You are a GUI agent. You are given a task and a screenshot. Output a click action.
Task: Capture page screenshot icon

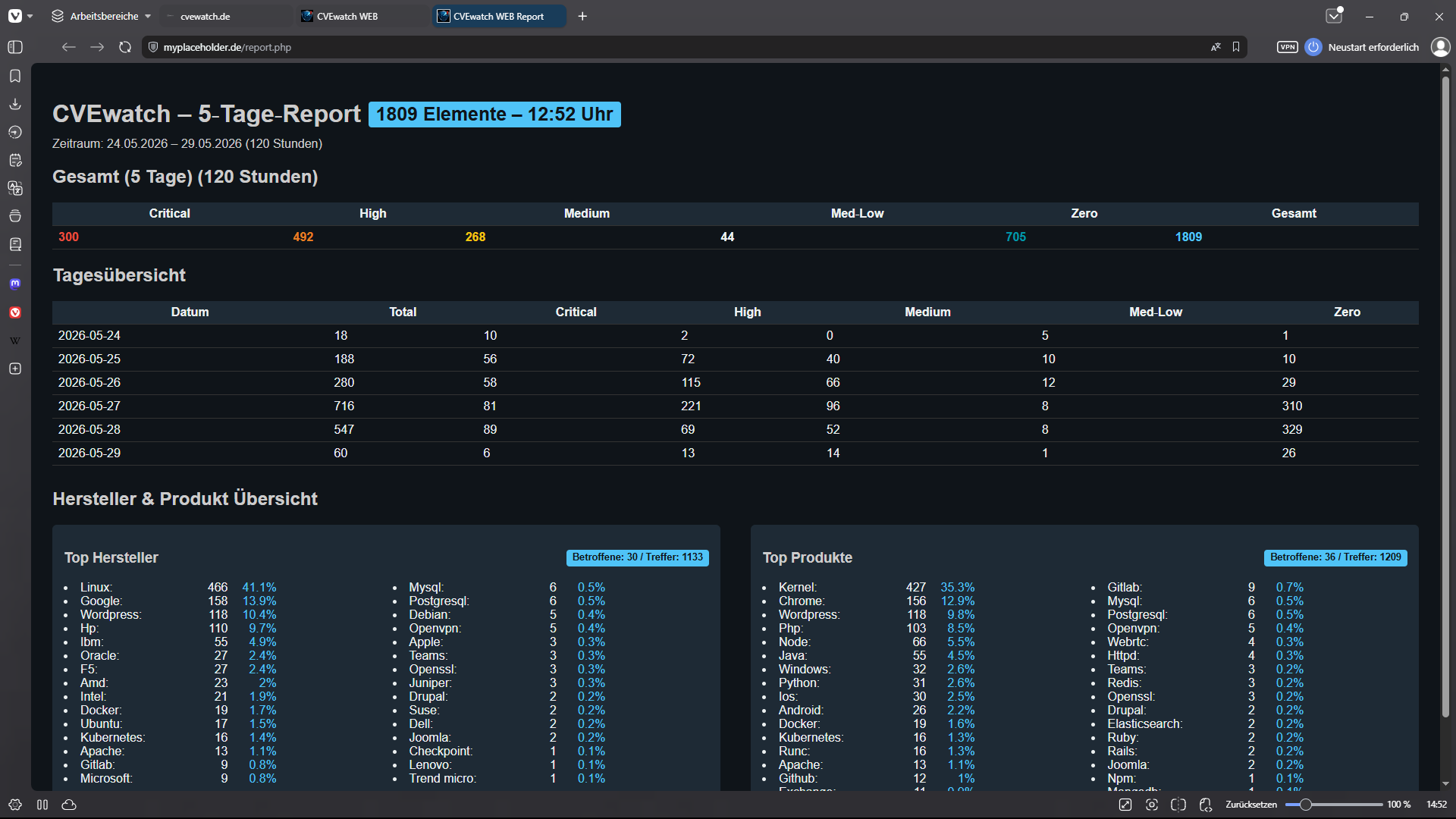pos(1152,805)
